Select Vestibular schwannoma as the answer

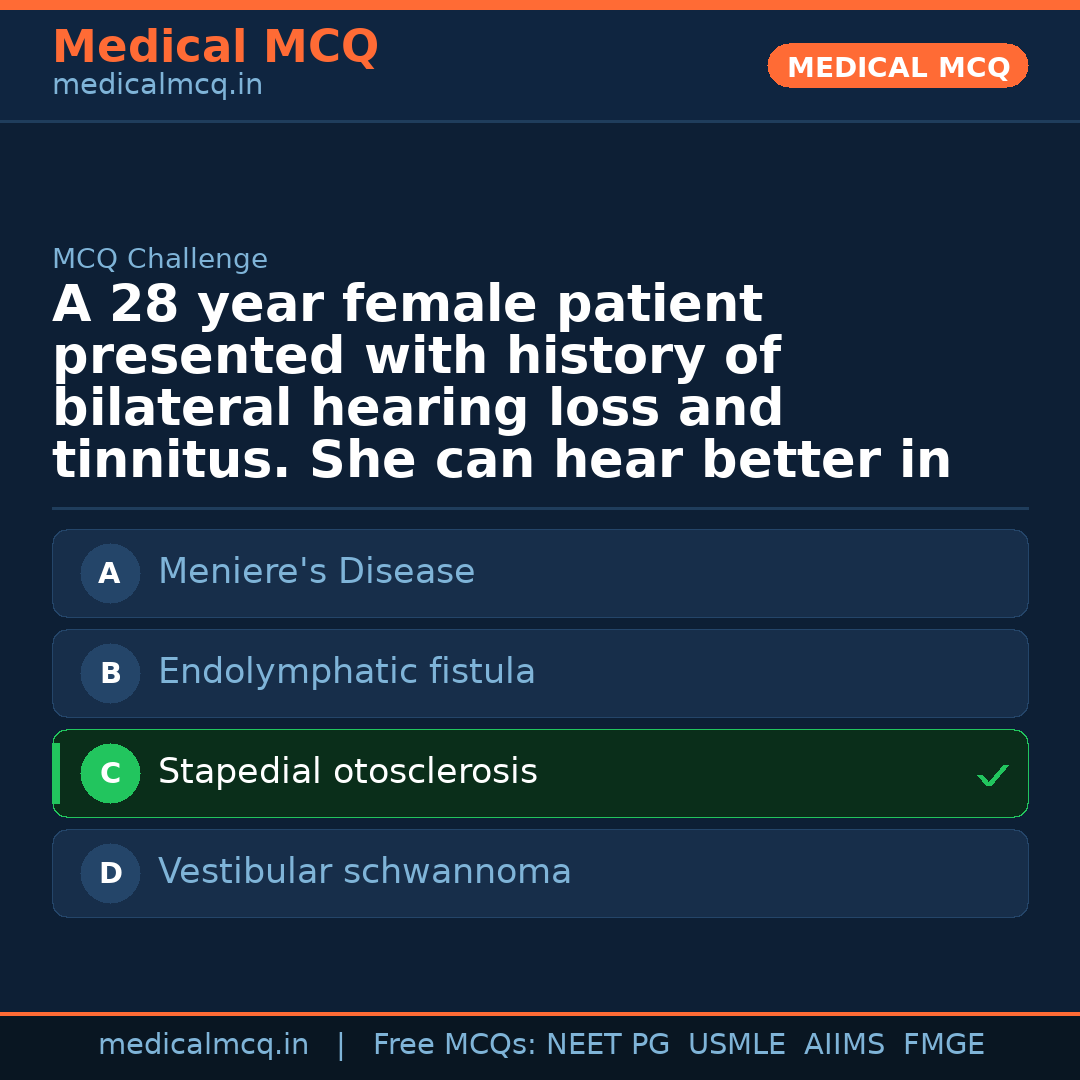click(364, 872)
